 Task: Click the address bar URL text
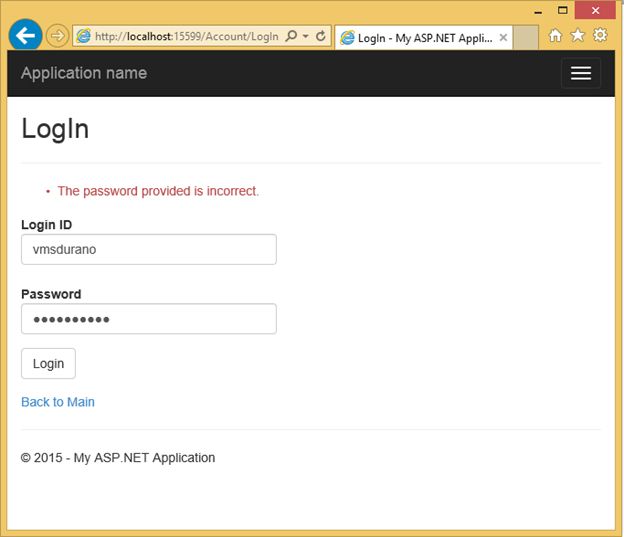(x=187, y=37)
